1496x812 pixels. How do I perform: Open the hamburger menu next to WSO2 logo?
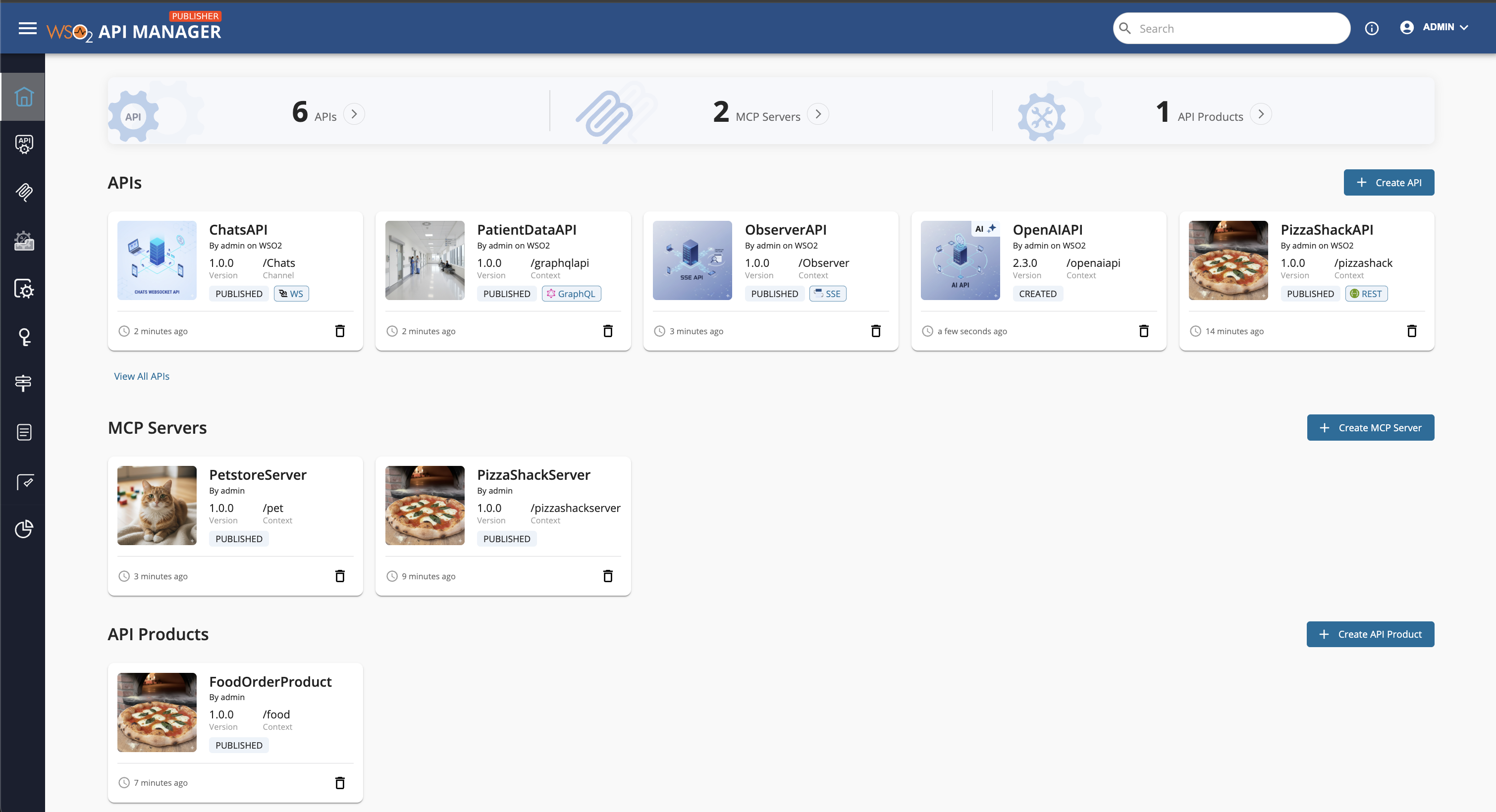point(27,28)
